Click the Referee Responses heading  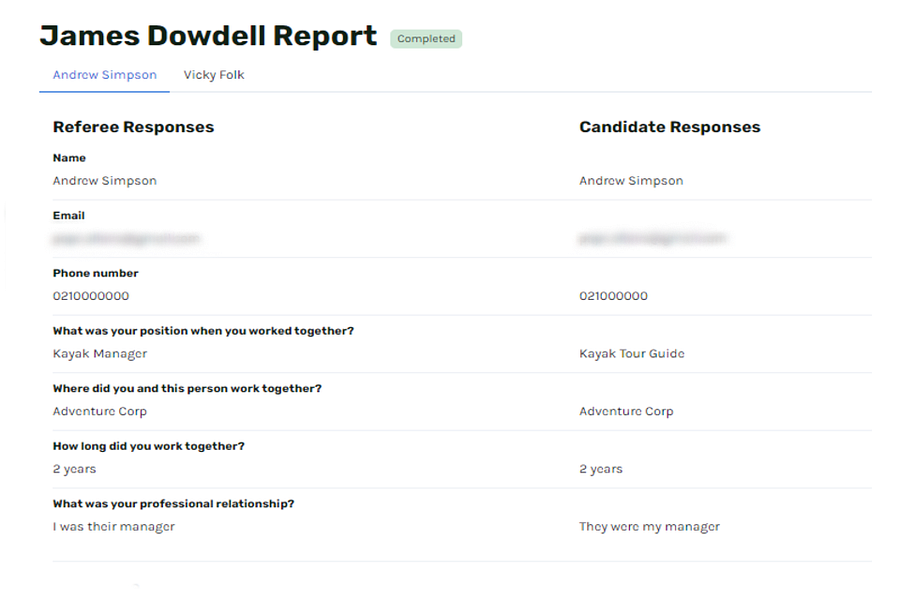[133, 127]
